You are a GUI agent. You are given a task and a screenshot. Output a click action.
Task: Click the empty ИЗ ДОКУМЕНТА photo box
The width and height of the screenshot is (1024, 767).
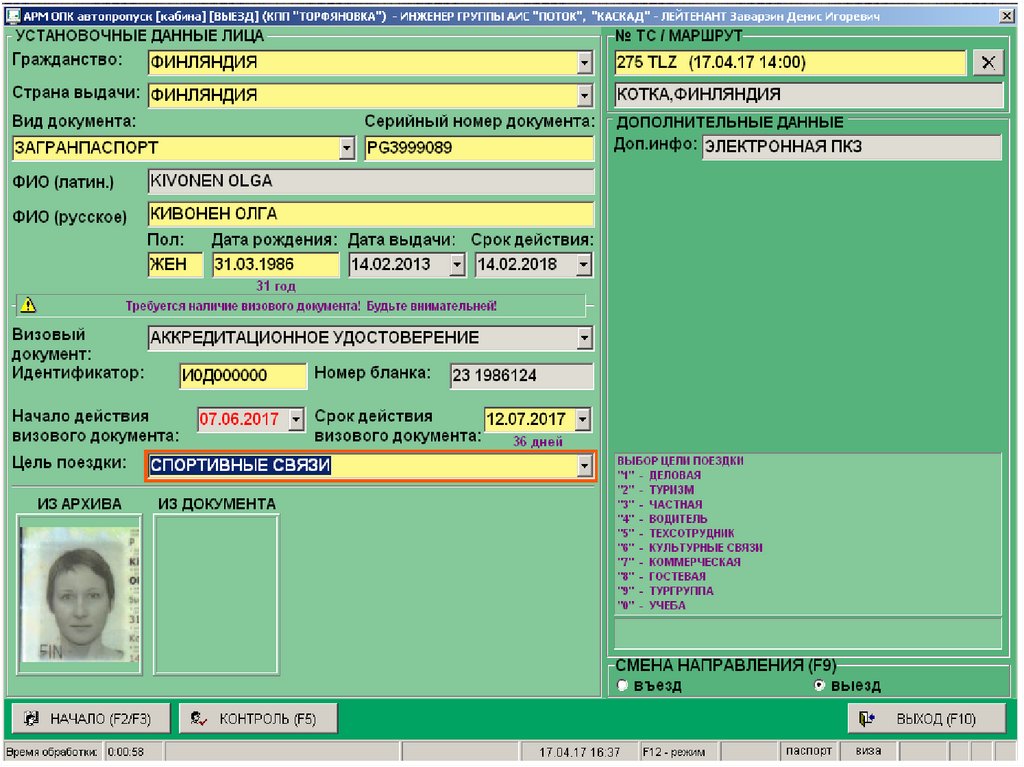pyautogui.click(x=216, y=595)
